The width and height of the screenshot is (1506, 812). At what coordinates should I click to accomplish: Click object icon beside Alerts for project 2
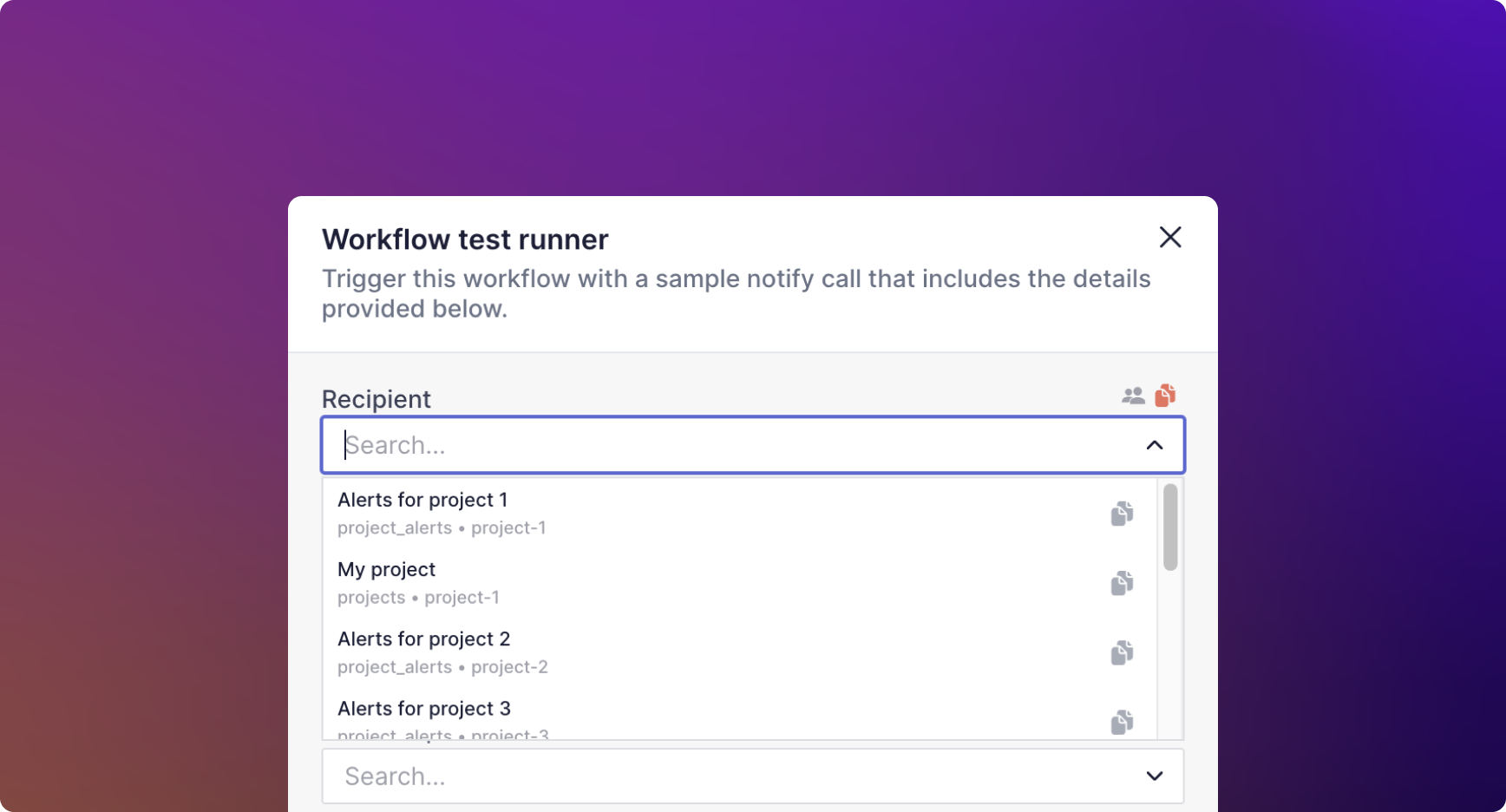(x=1122, y=652)
